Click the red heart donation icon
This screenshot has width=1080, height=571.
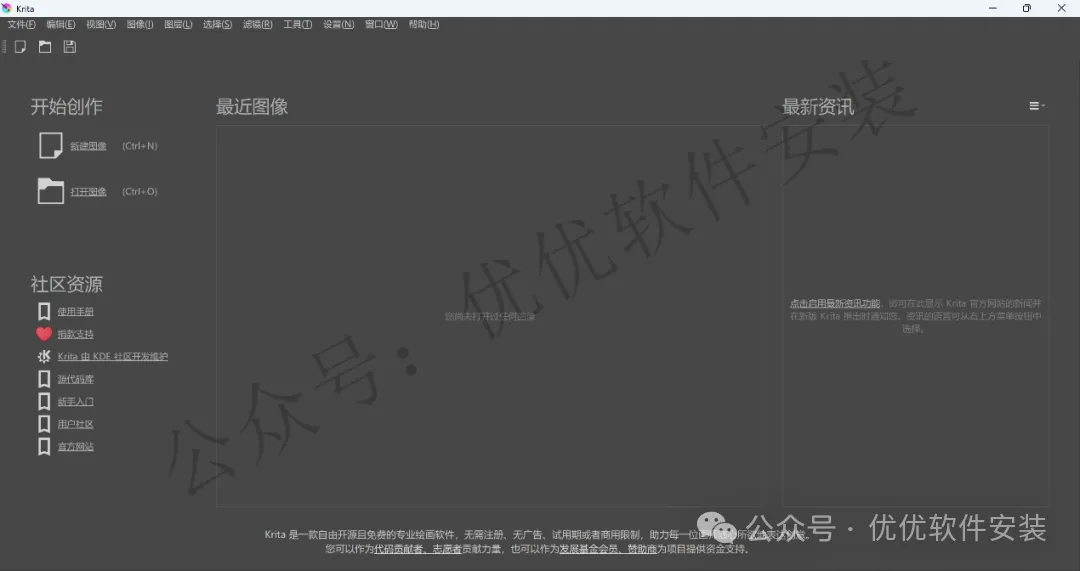coord(44,334)
